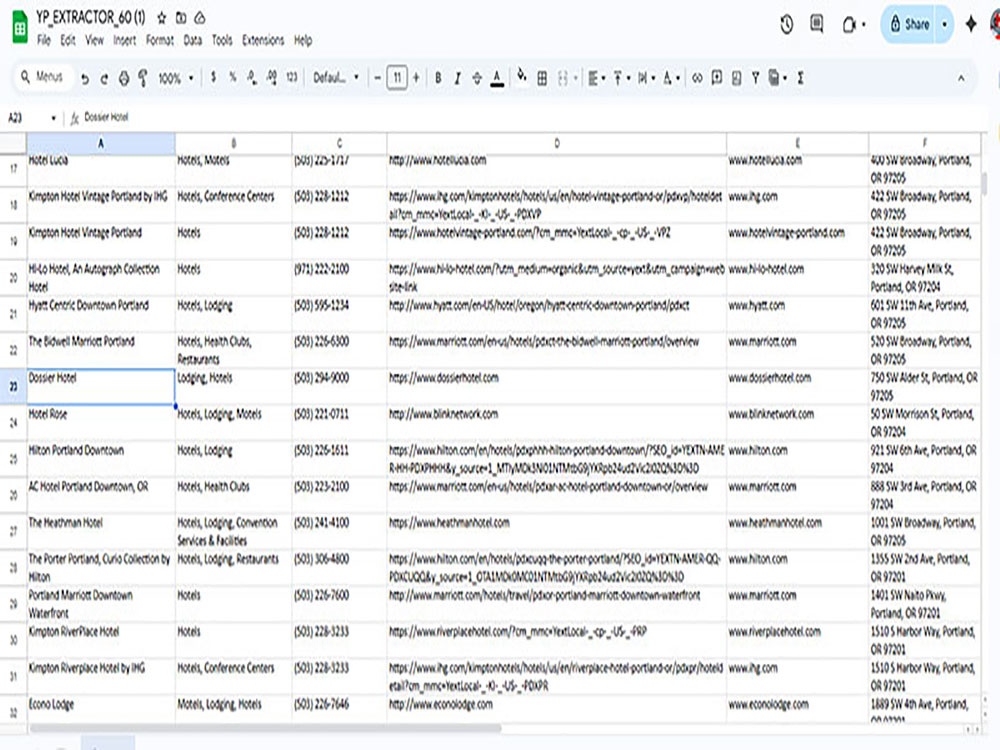View cloud save status
The image size is (1000, 750).
tap(200, 18)
